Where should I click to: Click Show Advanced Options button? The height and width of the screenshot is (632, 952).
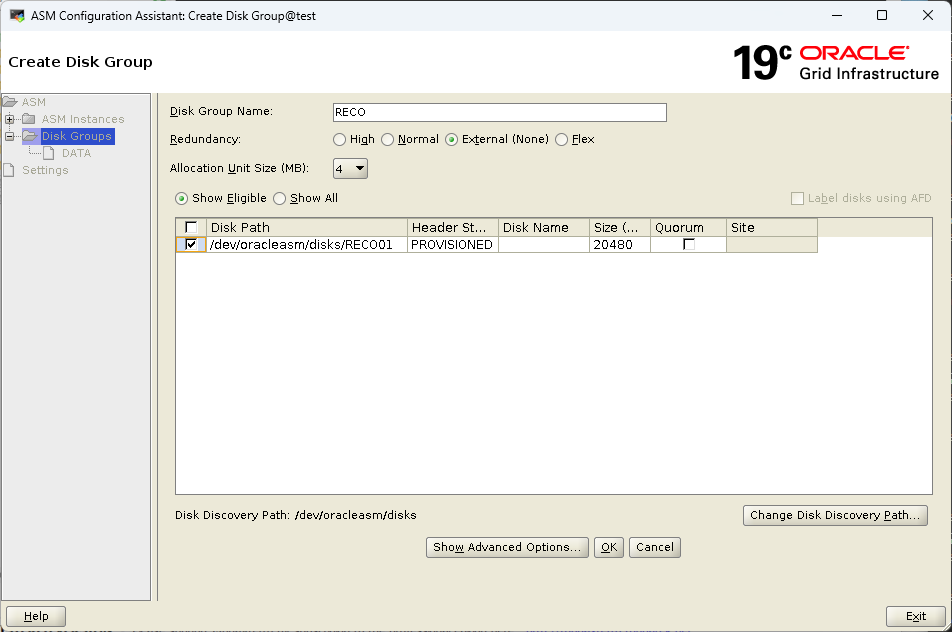507,547
